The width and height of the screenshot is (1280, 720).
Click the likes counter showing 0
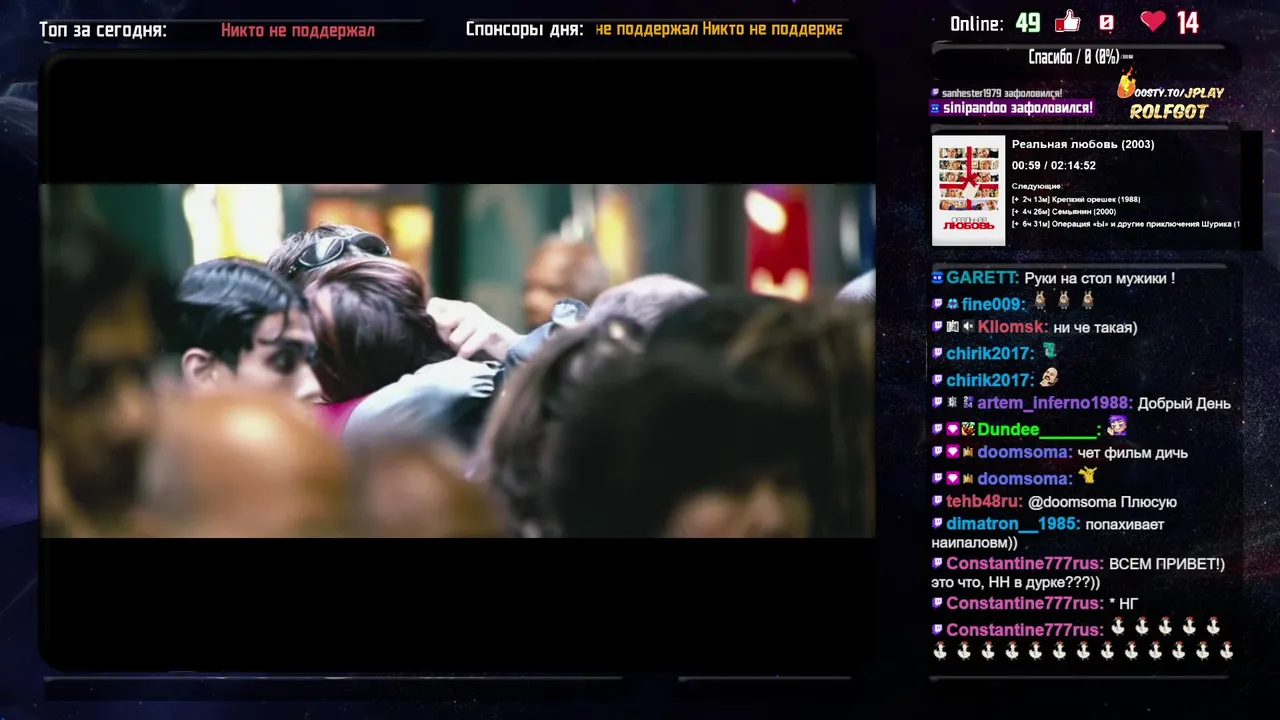pyautogui.click(x=1106, y=22)
